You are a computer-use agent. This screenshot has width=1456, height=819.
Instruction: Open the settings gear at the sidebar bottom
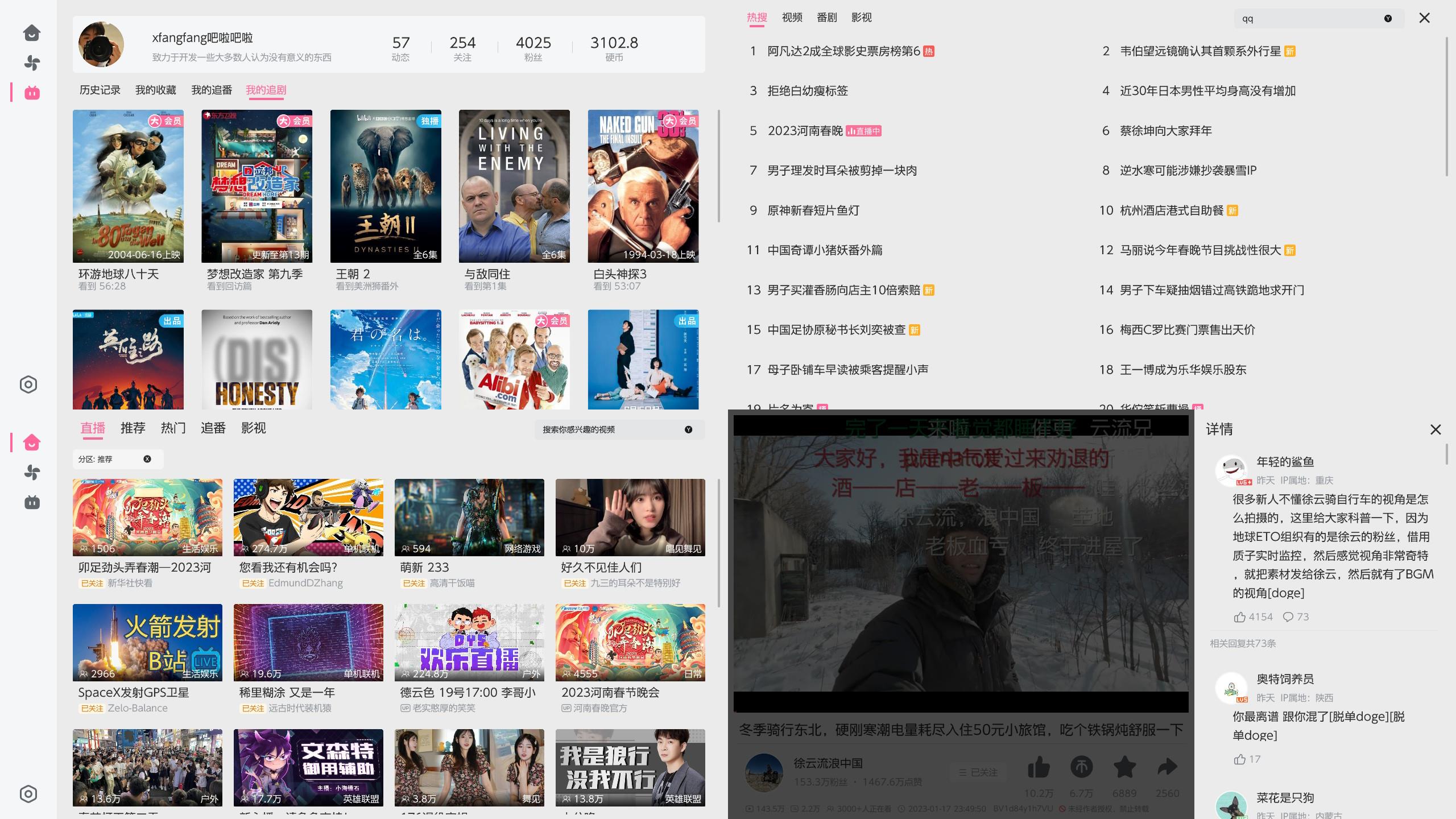click(x=27, y=794)
